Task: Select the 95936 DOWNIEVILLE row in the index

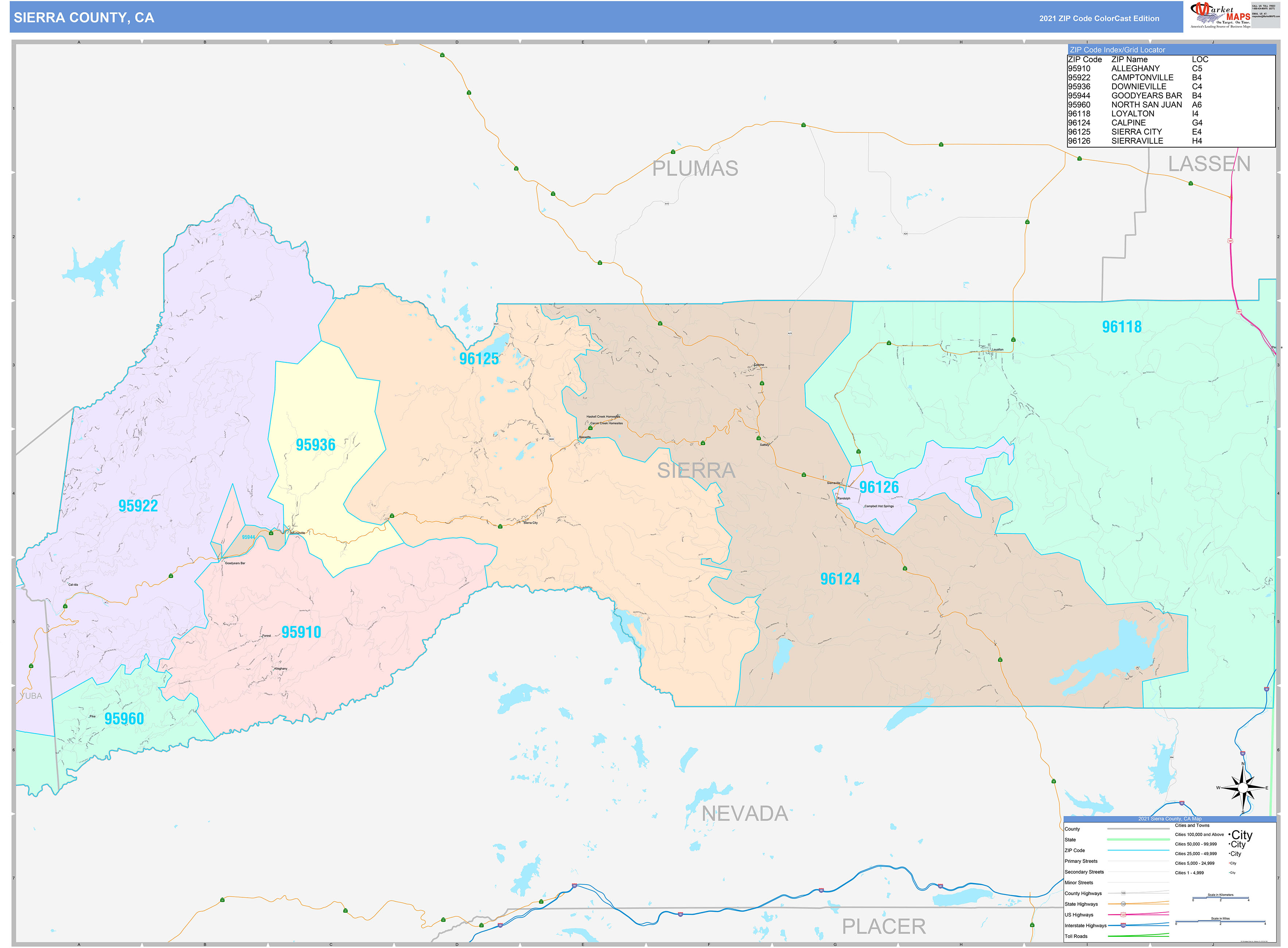Action: (x=1171, y=87)
